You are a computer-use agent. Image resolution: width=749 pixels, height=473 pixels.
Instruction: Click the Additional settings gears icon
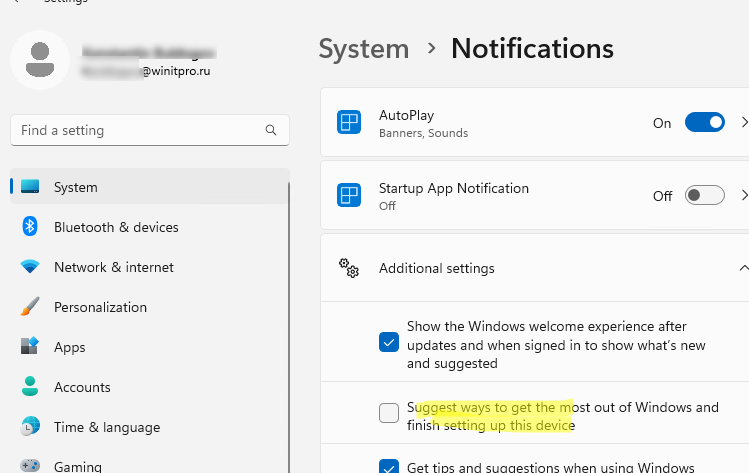[x=349, y=268]
